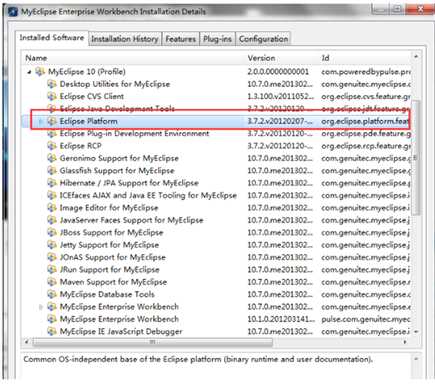Select Jetty Support for MyEclipse
Image resolution: width=435 pixels, height=384 pixels.
click(x=217, y=245)
